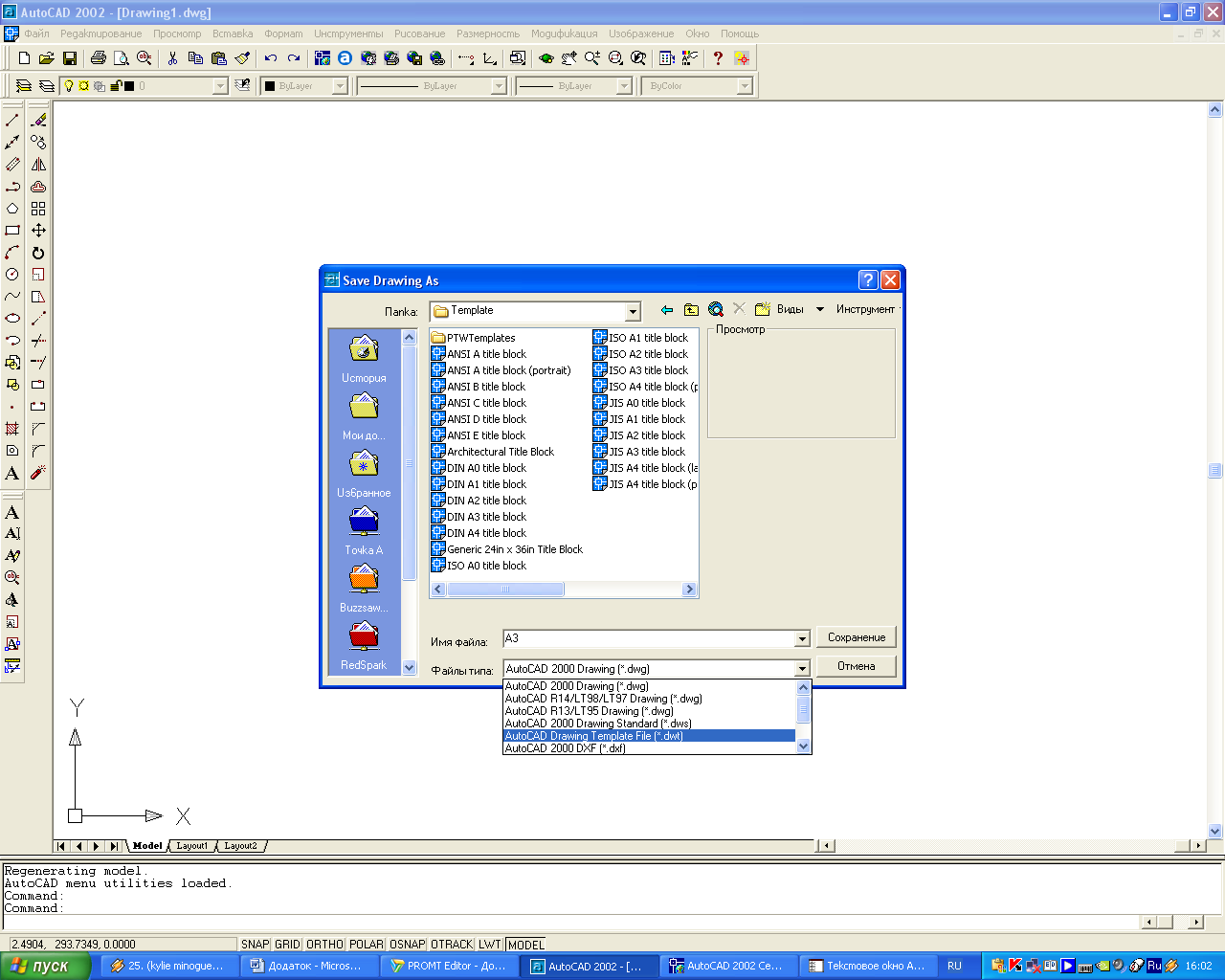The width and height of the screenshot is (1225, 980).
Task: Click the New drawing icon in toolbar
Action: pos(24,58)
